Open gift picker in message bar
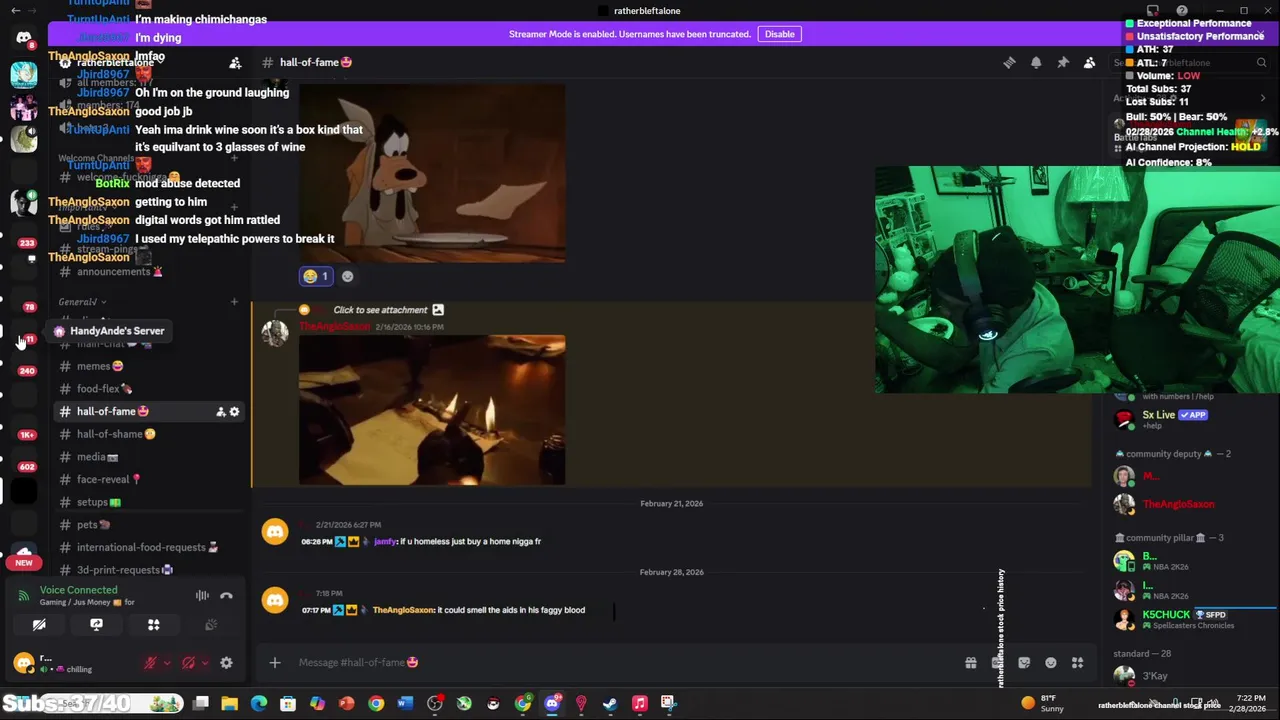The height and width of the screenshot is (720, 1280). [971, 663]
